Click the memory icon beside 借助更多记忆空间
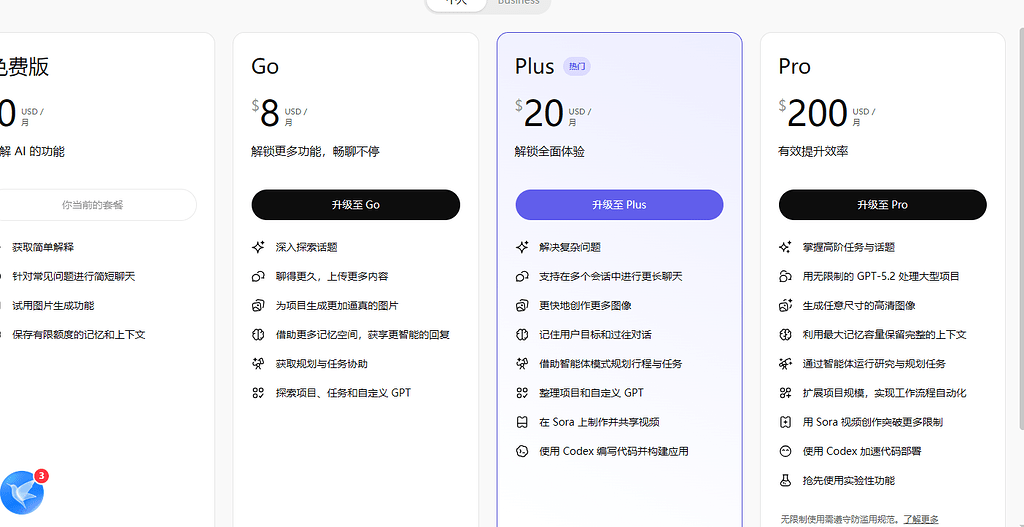The width and height of the screenshot is (1024, 527). point(258,334)
